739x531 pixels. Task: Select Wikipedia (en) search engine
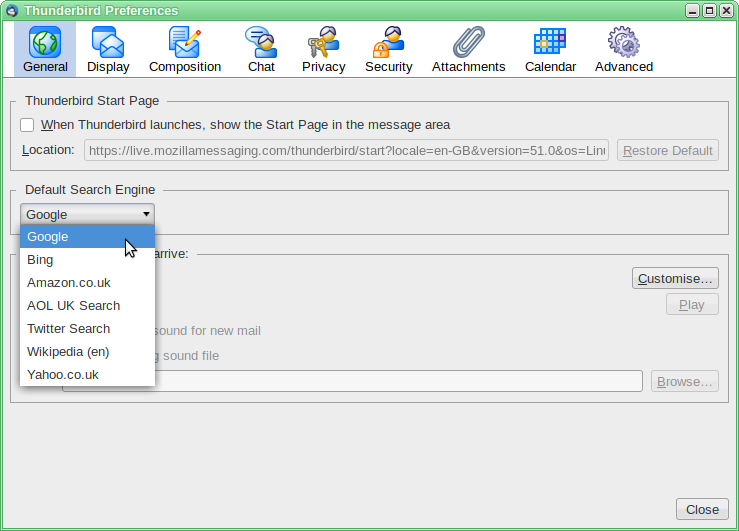click(x=87, y=352)
